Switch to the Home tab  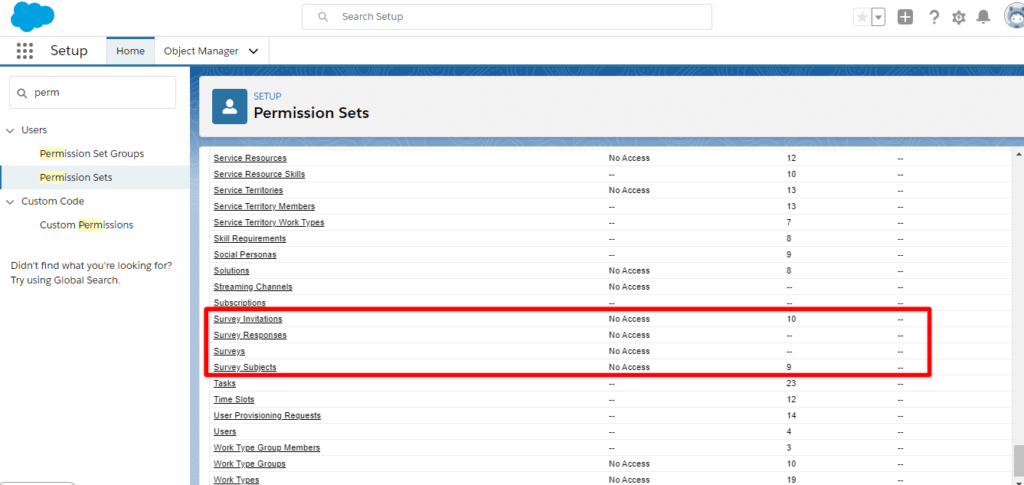(130, 51)
